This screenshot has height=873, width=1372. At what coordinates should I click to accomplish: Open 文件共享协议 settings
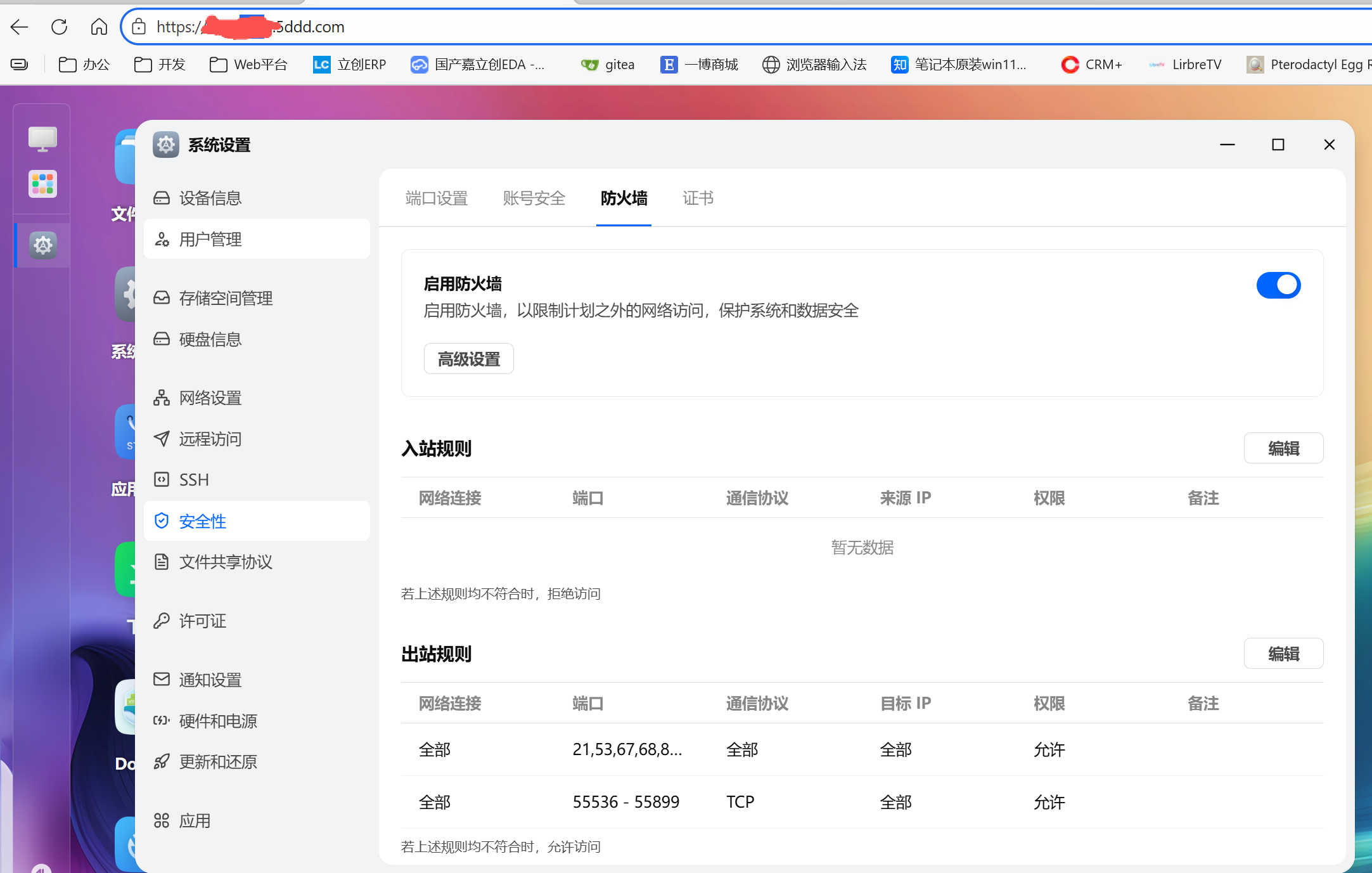point(225,562)
